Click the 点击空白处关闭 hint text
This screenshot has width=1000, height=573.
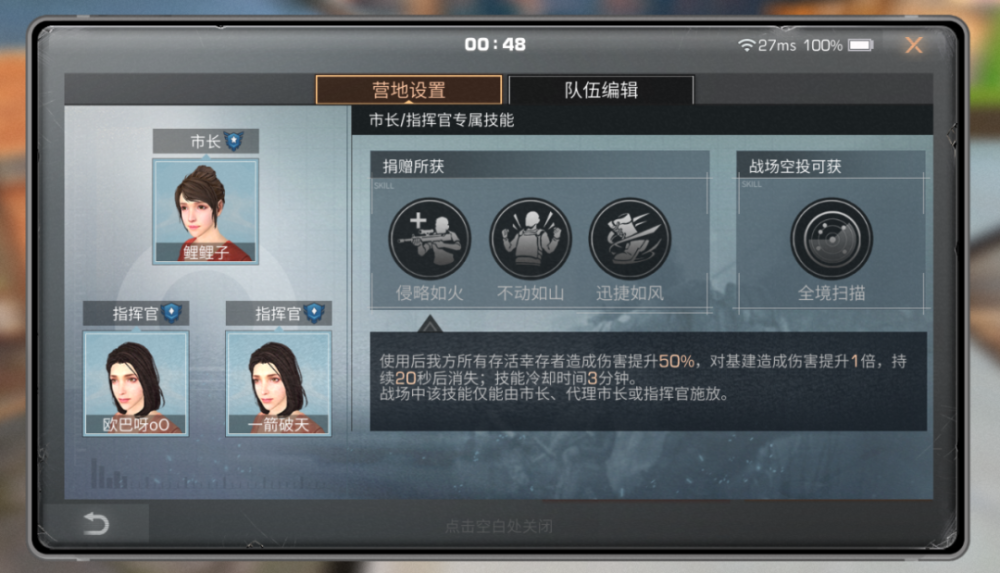[499, 526]
